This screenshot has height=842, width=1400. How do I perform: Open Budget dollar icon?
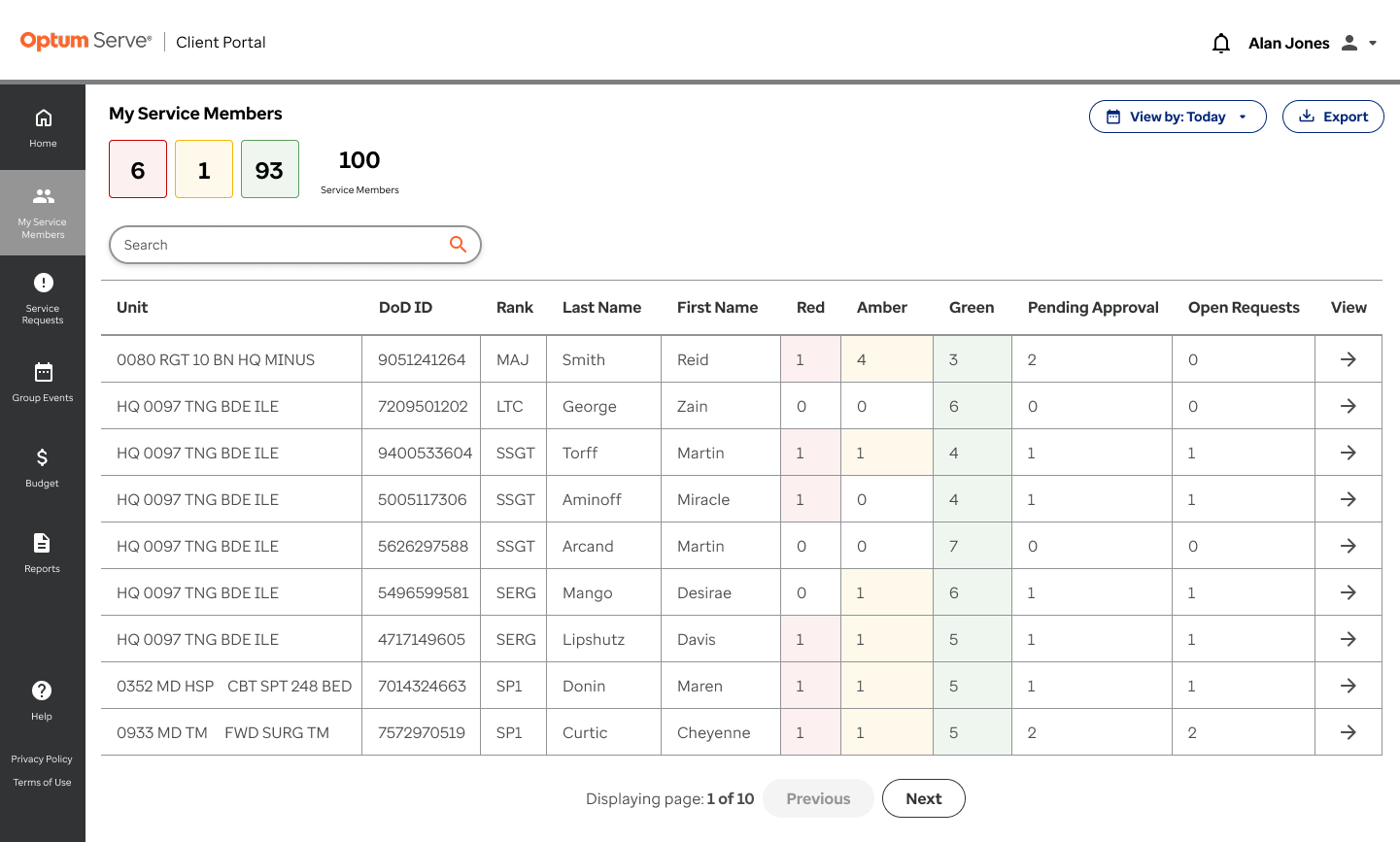(43, 457)
